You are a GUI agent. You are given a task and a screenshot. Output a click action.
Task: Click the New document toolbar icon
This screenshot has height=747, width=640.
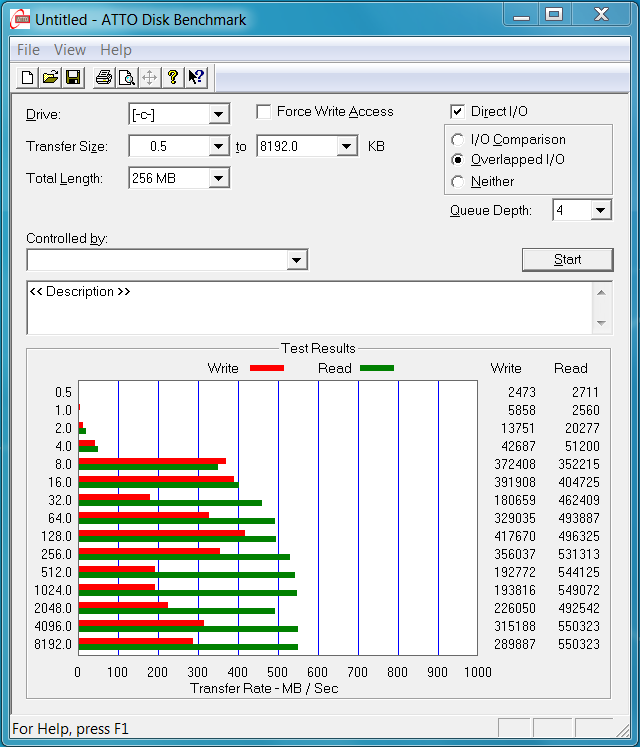click(x=28, y=77)
